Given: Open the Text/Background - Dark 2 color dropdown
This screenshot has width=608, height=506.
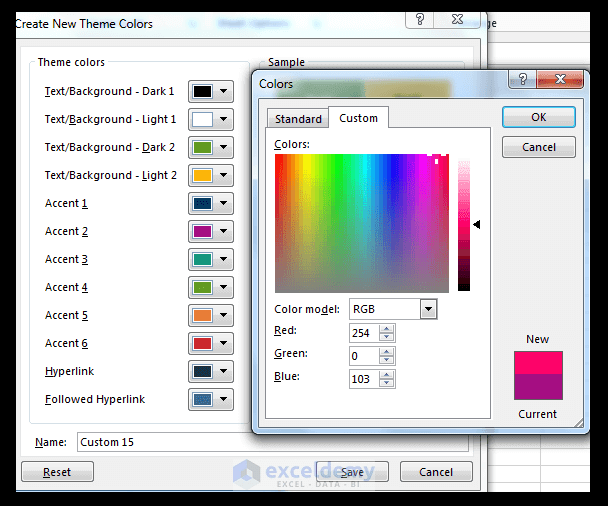Looking at the screenshot, I should [211, 147].
